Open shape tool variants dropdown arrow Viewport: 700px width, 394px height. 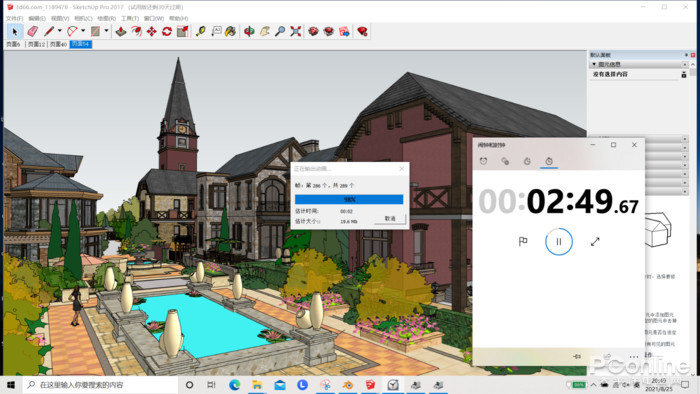click(106, 31)
